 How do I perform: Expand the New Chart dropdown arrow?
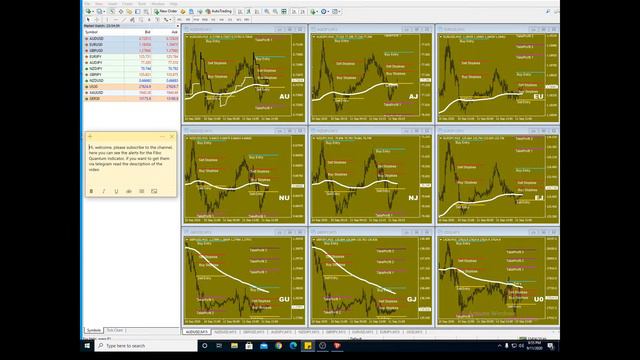[x=93, y=12]
